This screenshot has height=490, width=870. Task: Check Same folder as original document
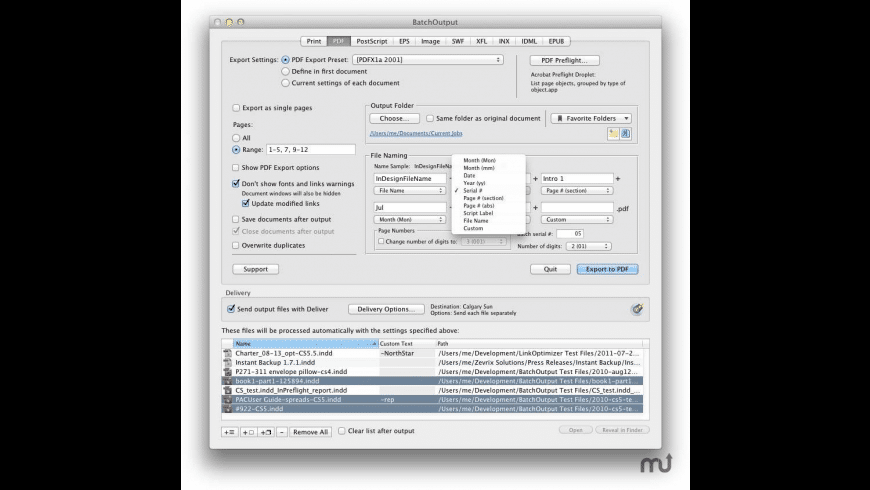430,119
